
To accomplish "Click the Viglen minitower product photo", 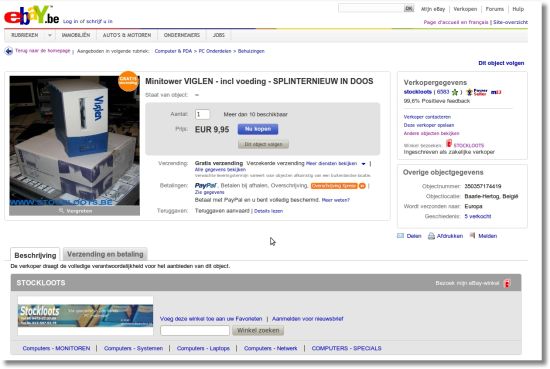I will click(x=74, y=141).
